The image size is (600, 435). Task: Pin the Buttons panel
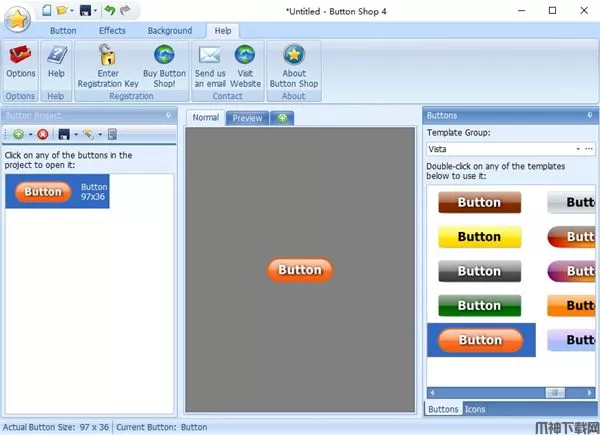coord(590,115)
